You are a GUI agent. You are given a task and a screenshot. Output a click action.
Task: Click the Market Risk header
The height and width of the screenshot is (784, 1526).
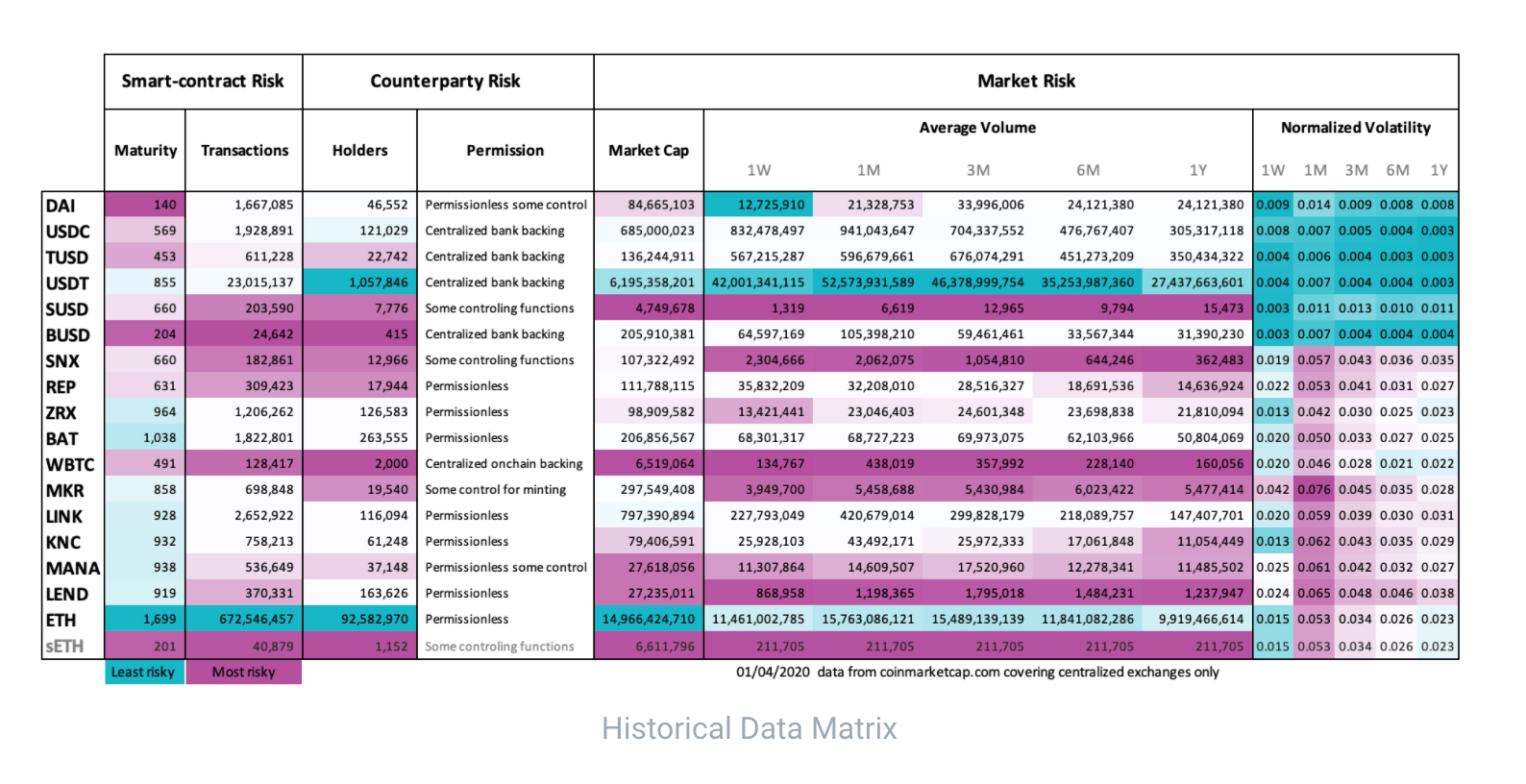click(1026, 82)
